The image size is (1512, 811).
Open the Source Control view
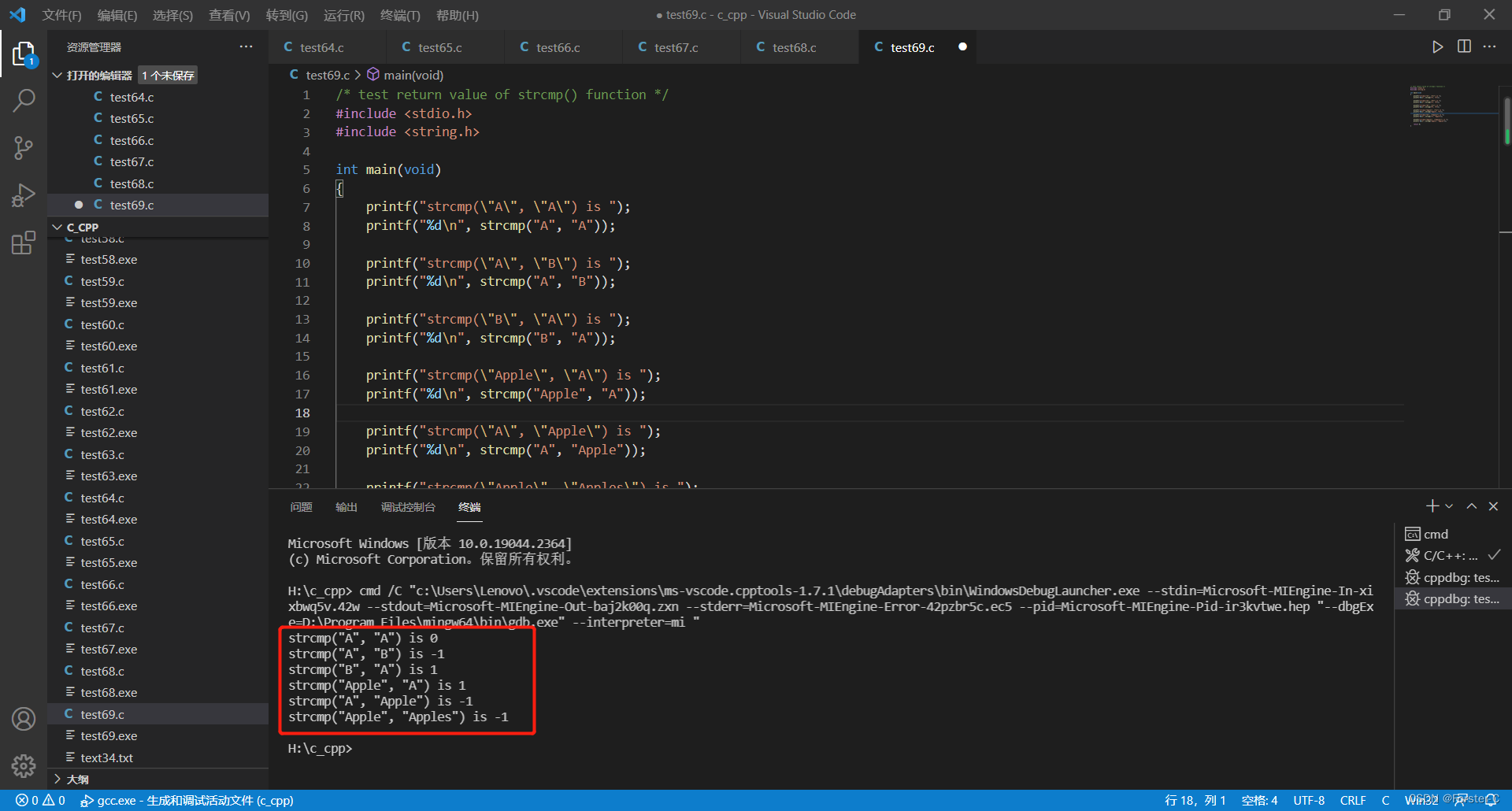pyautogui.click(x=24, y=147)
